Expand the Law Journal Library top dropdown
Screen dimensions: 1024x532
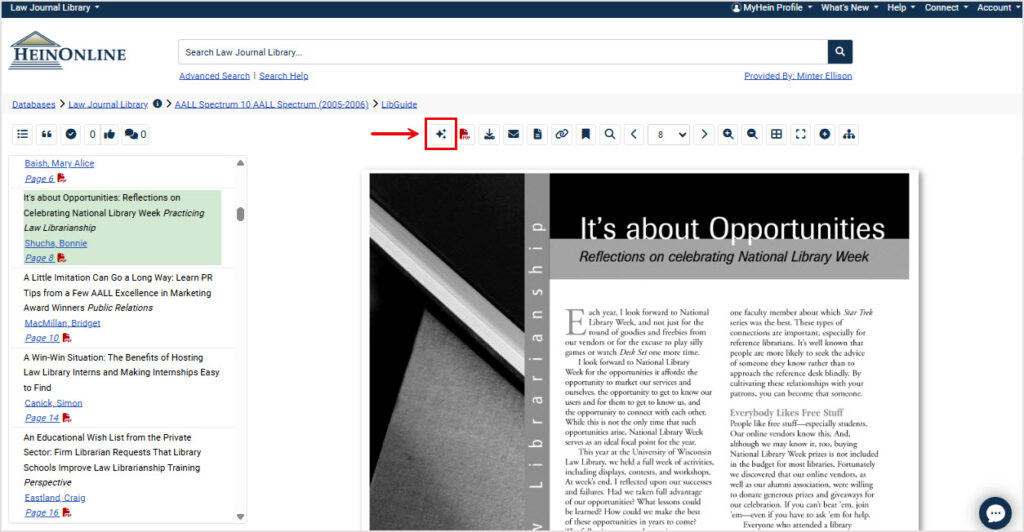pos(55,7)
